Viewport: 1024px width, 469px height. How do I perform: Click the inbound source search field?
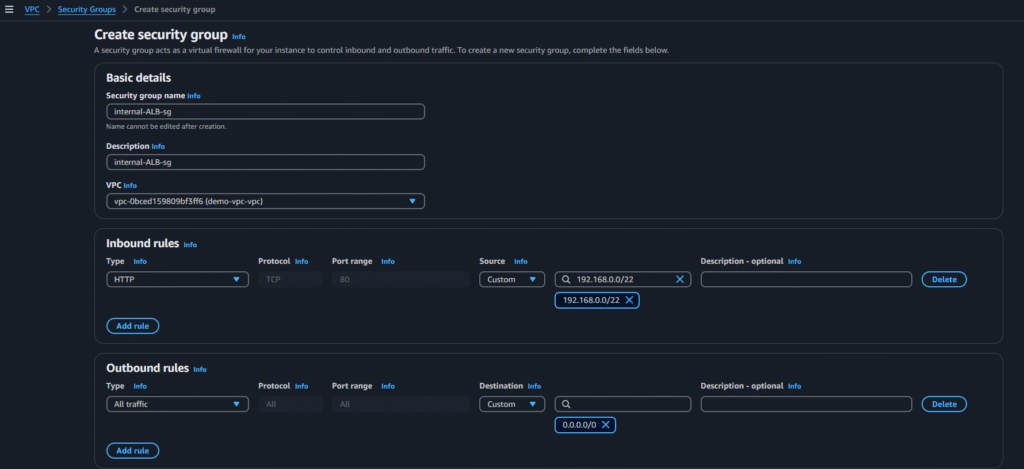622,280
